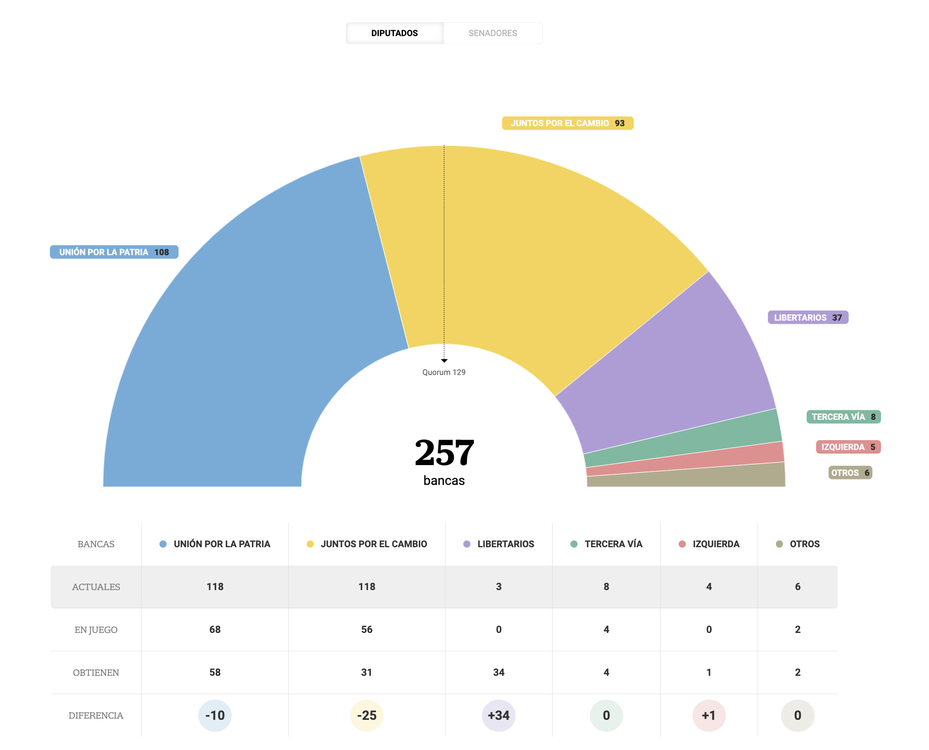Viewport: 929px width, 750px height.
Task: Select the Diputados tab
Action: click(394, 34)
